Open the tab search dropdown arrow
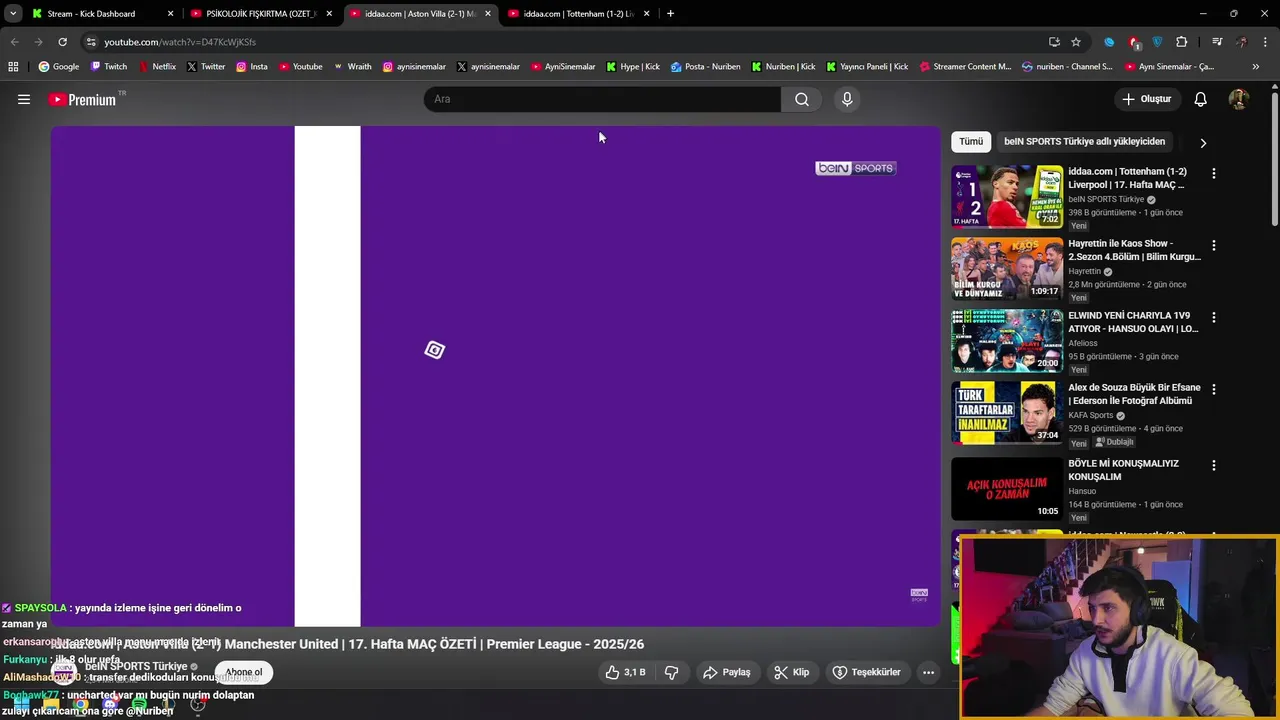1280x720 pixels. [x=13, y=14]
